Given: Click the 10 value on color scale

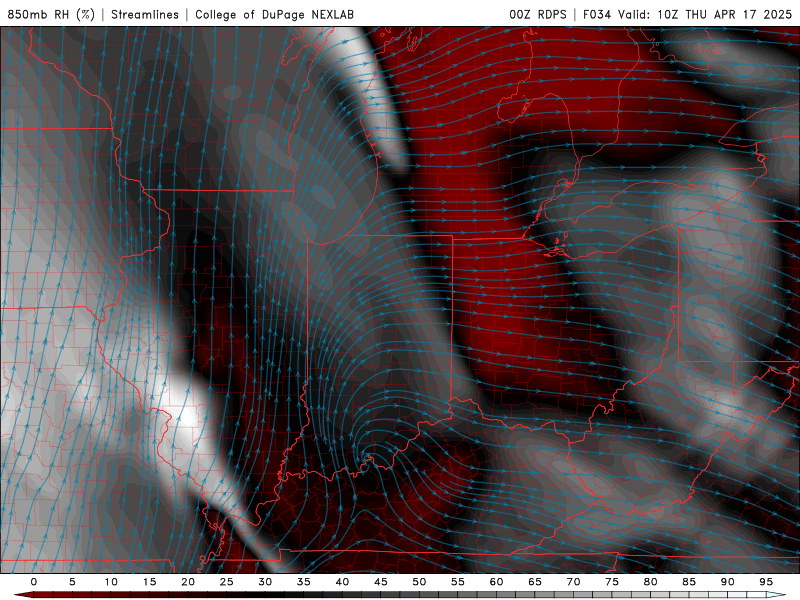Looking at the screenshot, I should 111,582.
